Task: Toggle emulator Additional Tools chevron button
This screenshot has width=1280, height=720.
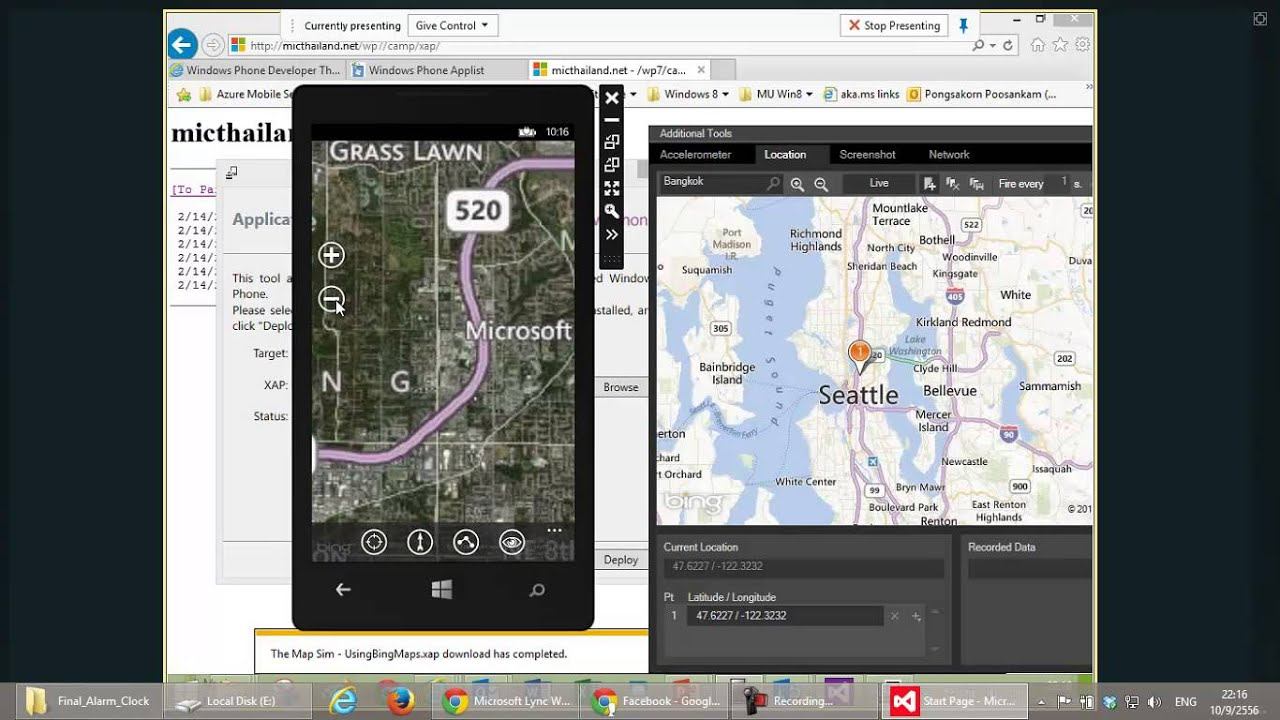Action: [x=612, y=234]
